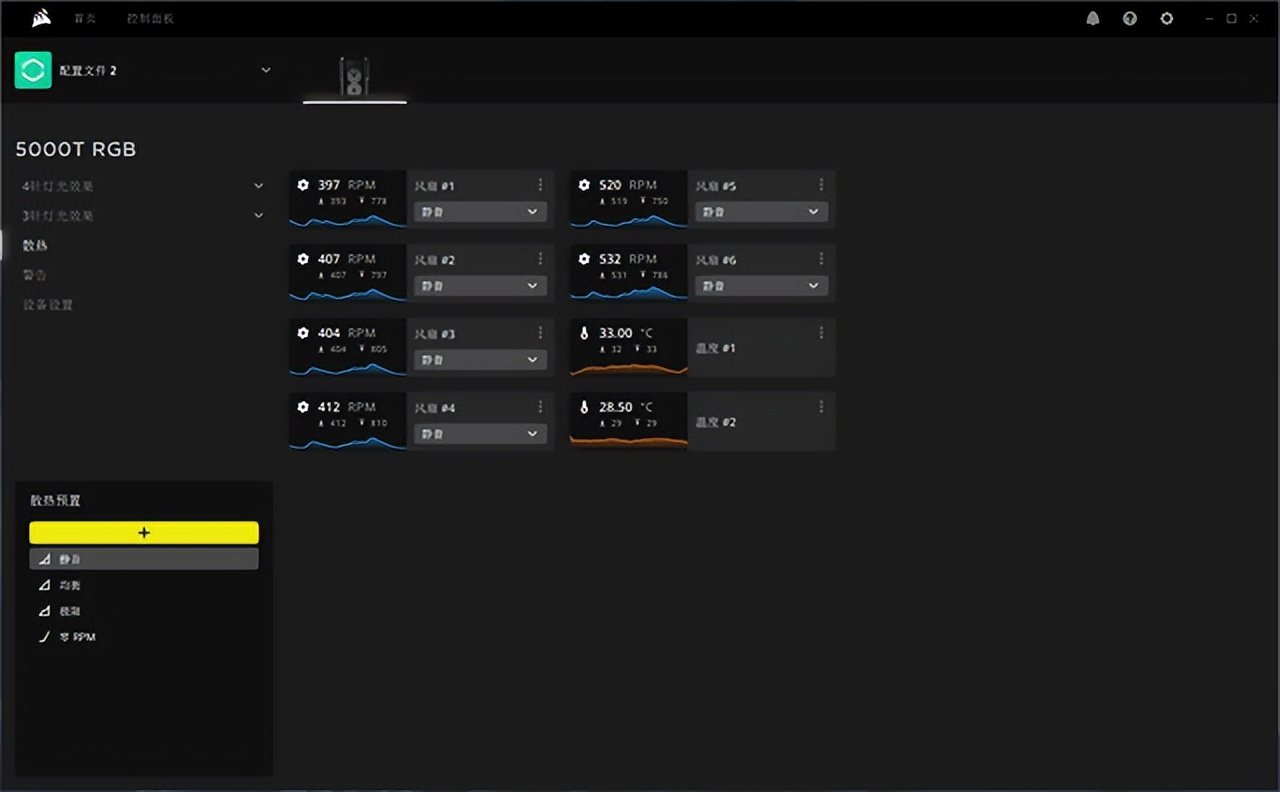Expand the 4针灯光效果 section chevron
Image resolution: width=1280 pixels, height=792 pixels.
[x=259, y=186]
